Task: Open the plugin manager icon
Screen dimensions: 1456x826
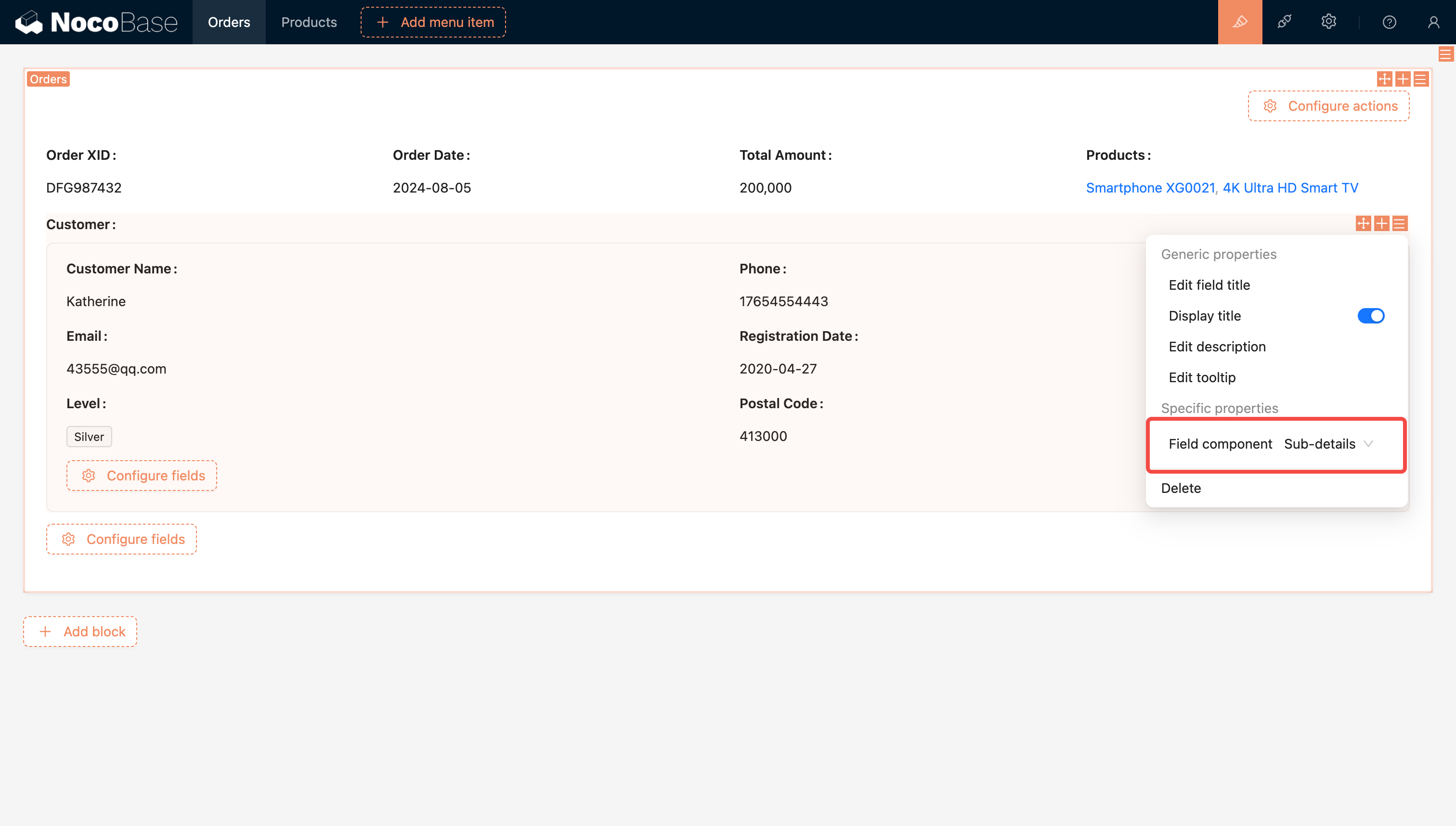Action: pos(1284,22)
